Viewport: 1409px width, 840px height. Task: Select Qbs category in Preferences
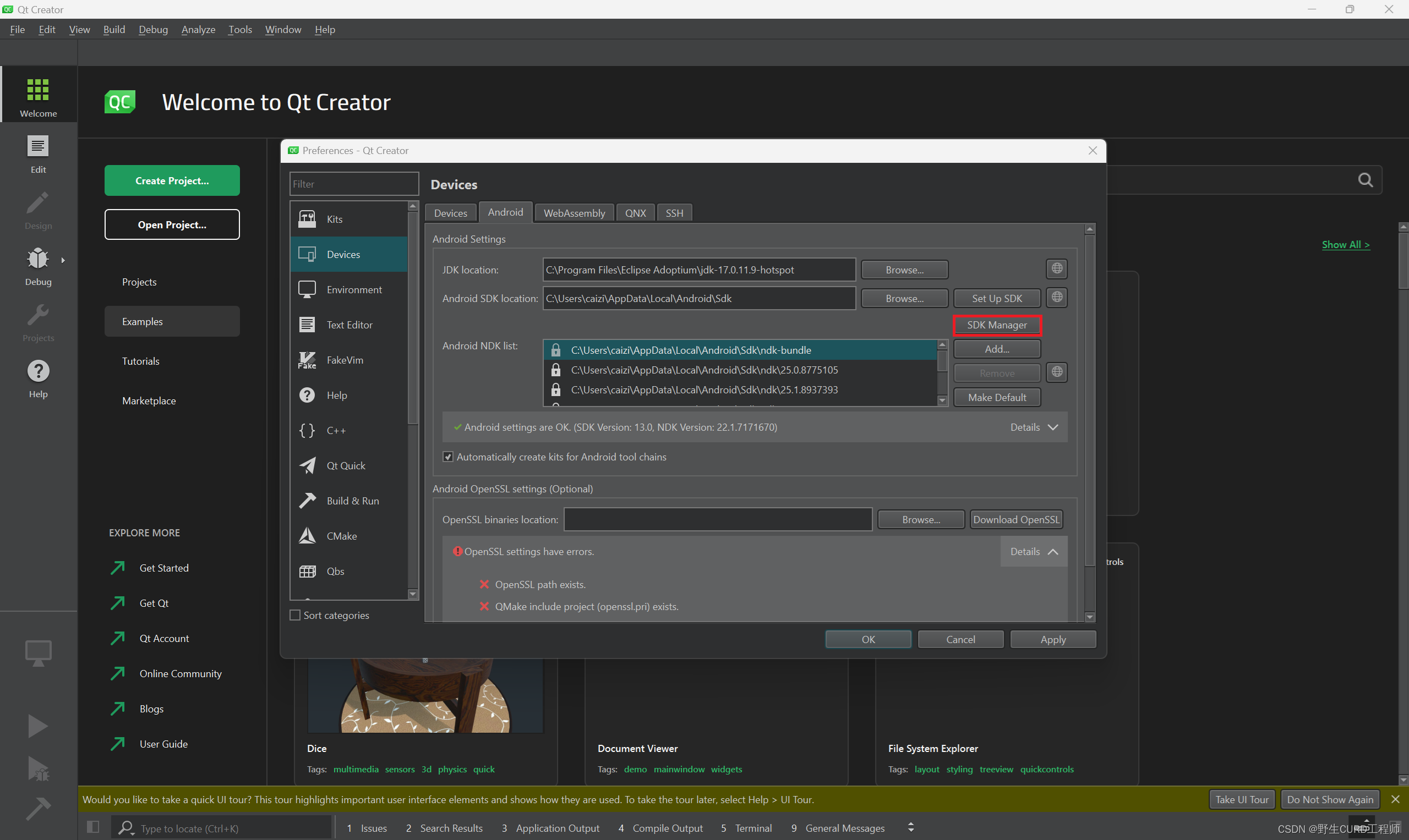[349, 571]
